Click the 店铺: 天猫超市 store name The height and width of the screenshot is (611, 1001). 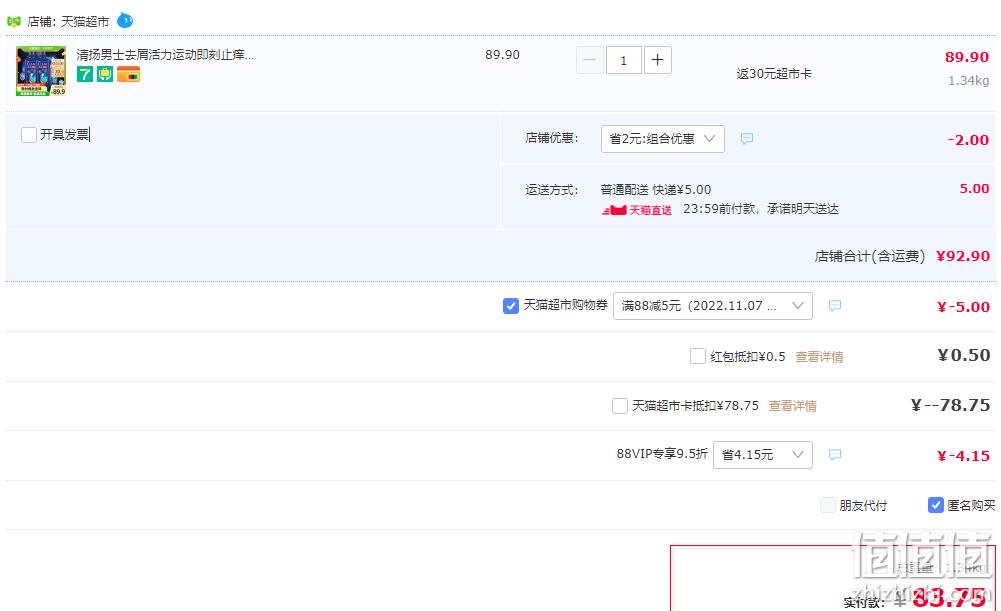(68, 22)
